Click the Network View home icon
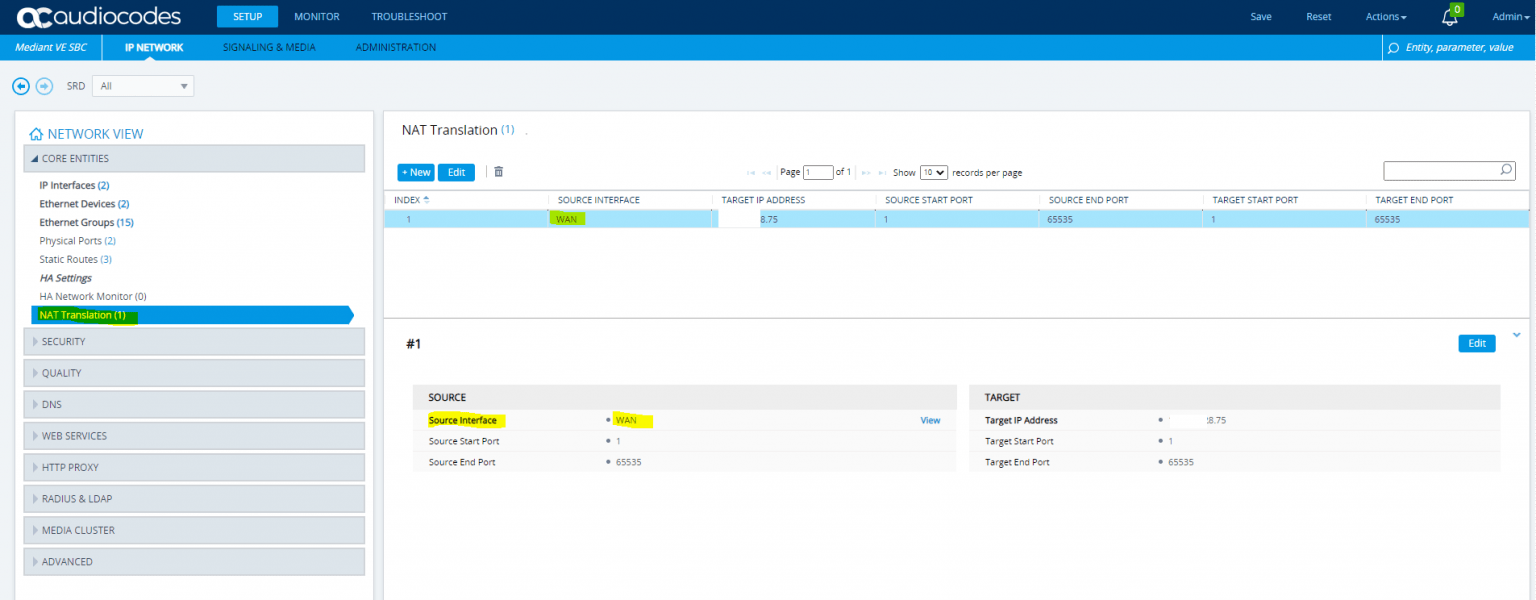 (x=36, y=134)
